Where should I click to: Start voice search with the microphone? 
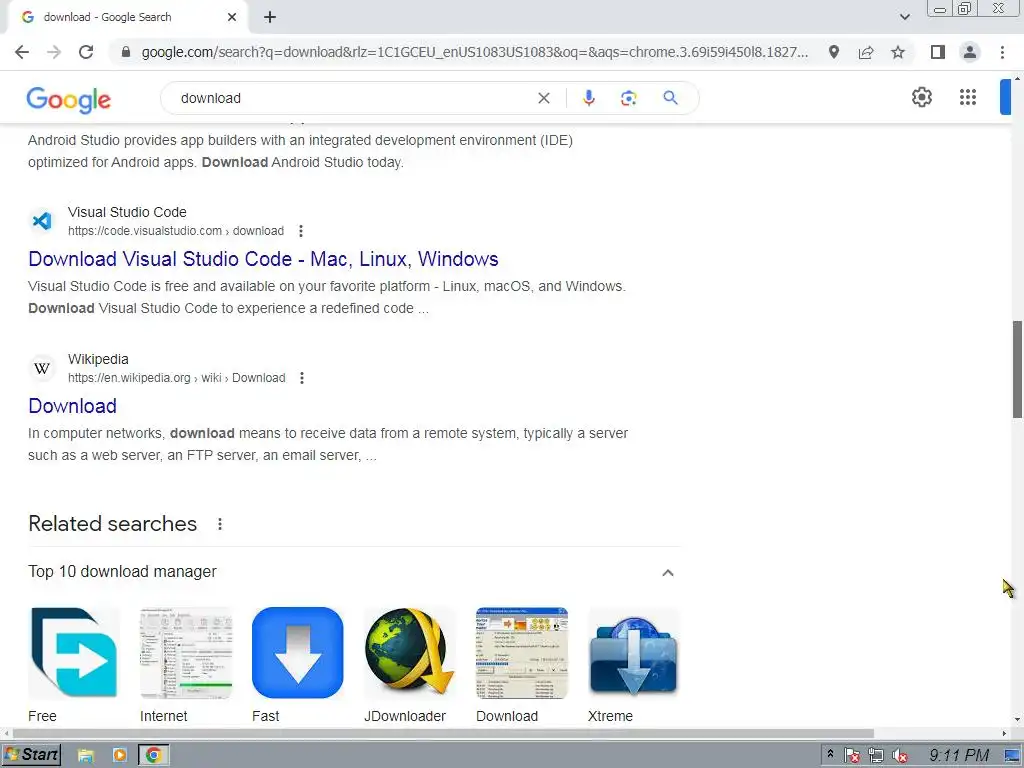588,98
